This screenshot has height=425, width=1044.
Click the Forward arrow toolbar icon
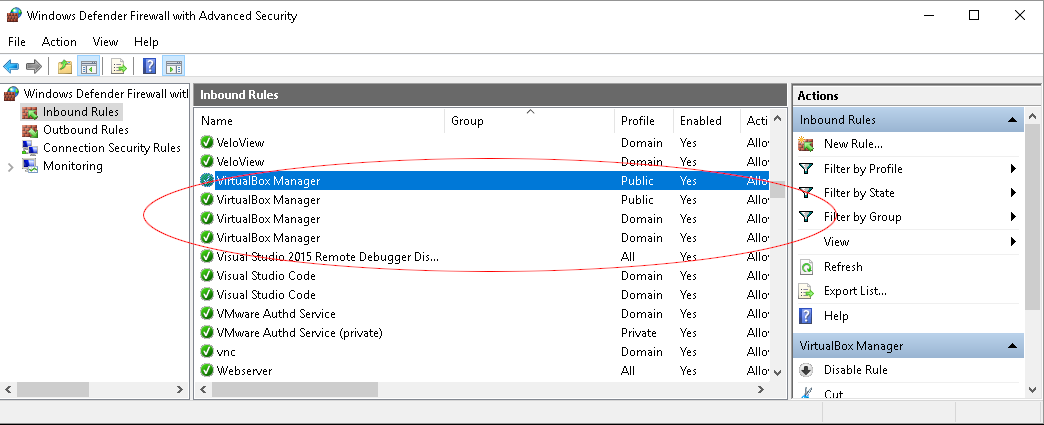point(33,66)
